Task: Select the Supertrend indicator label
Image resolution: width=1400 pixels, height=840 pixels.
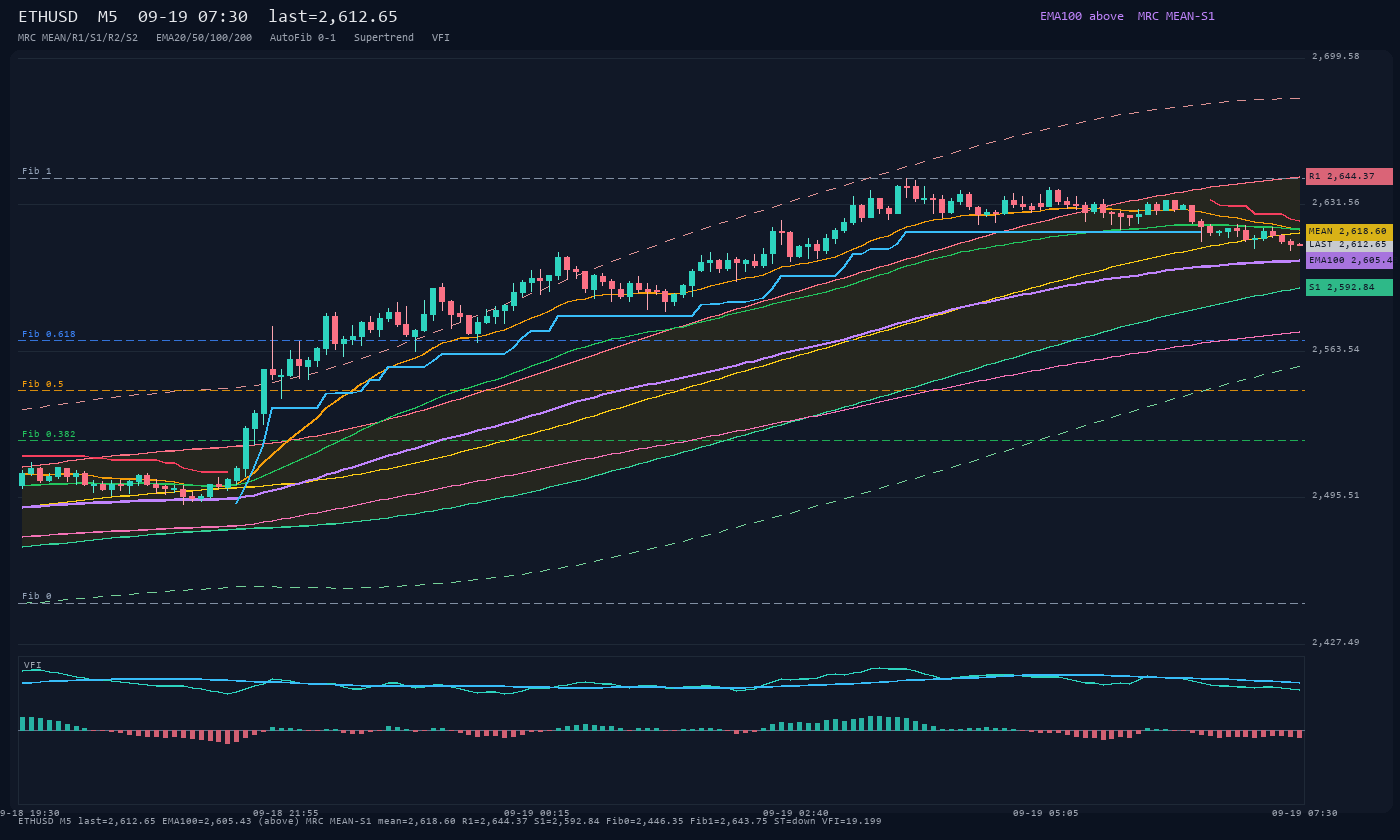Action: (384, 37)
